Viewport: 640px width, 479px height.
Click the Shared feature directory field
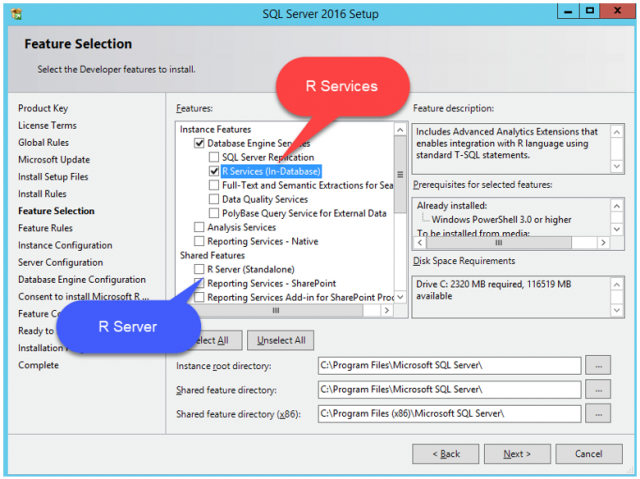pyautogui.click(x=449, y=389)
